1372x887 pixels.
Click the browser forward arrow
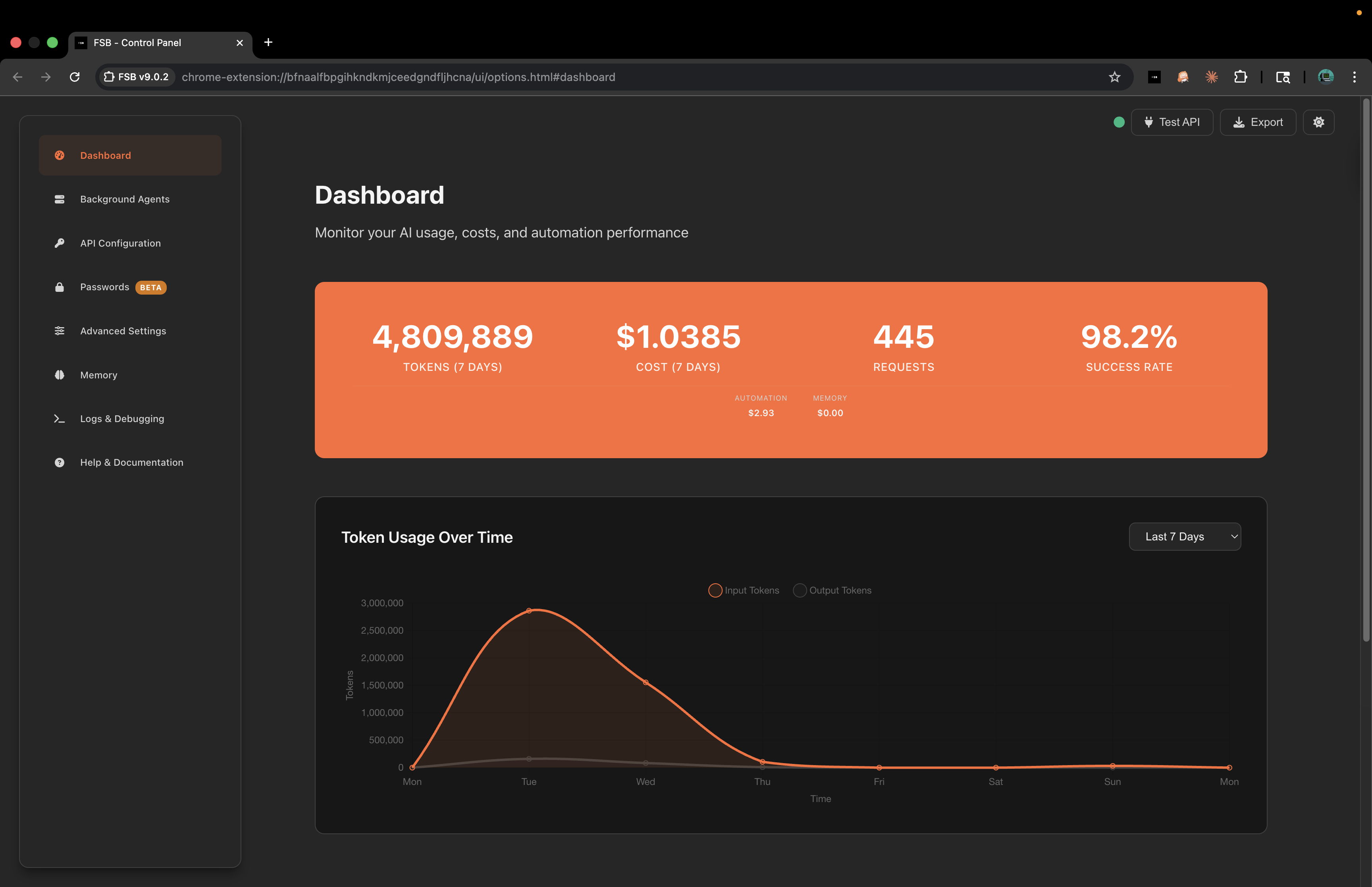point(46,77)
